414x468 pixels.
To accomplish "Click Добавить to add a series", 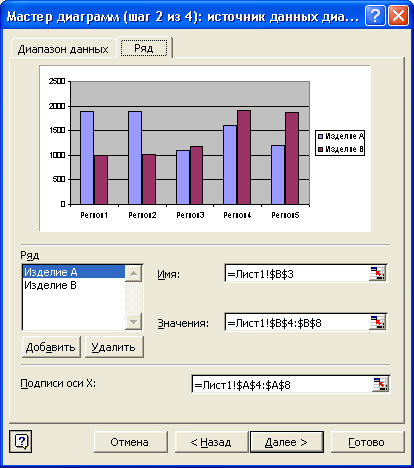I will coord(51,347).
